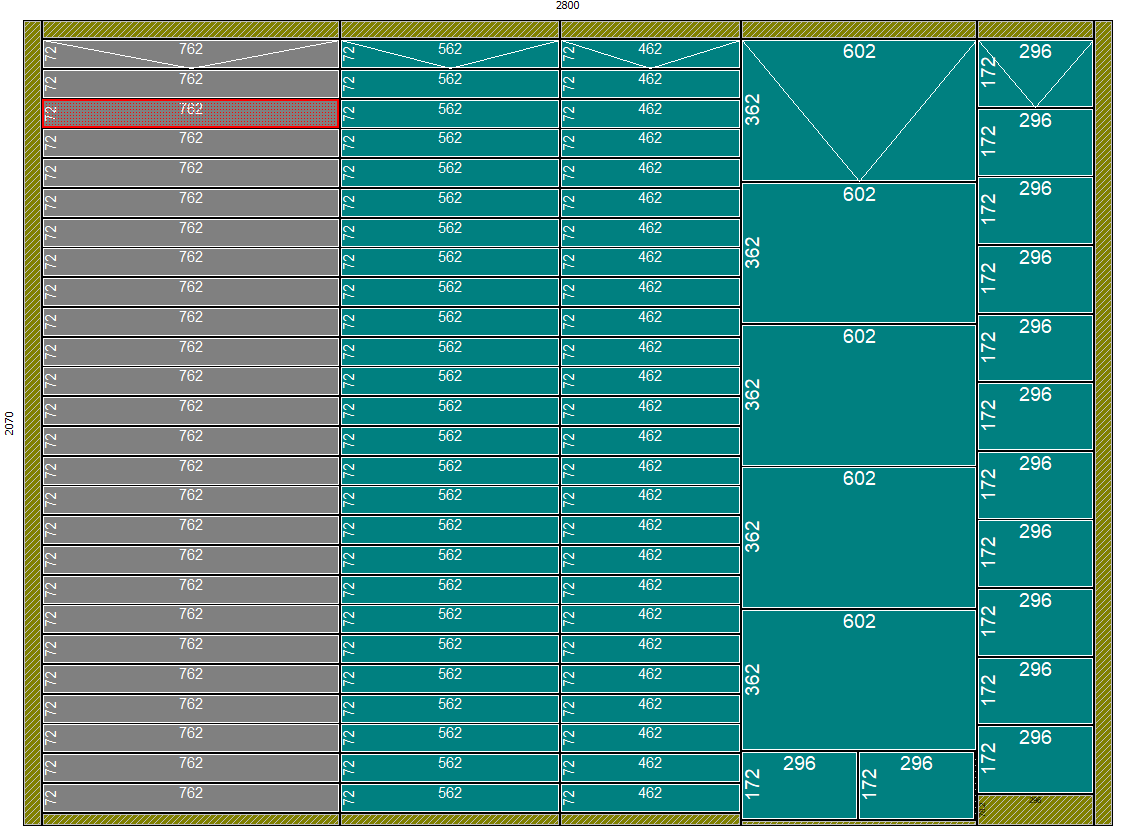Click top-right 296x172 panel with diagonals
The width and height of the screenshot is (1126, 837).
pos(1035,74)
